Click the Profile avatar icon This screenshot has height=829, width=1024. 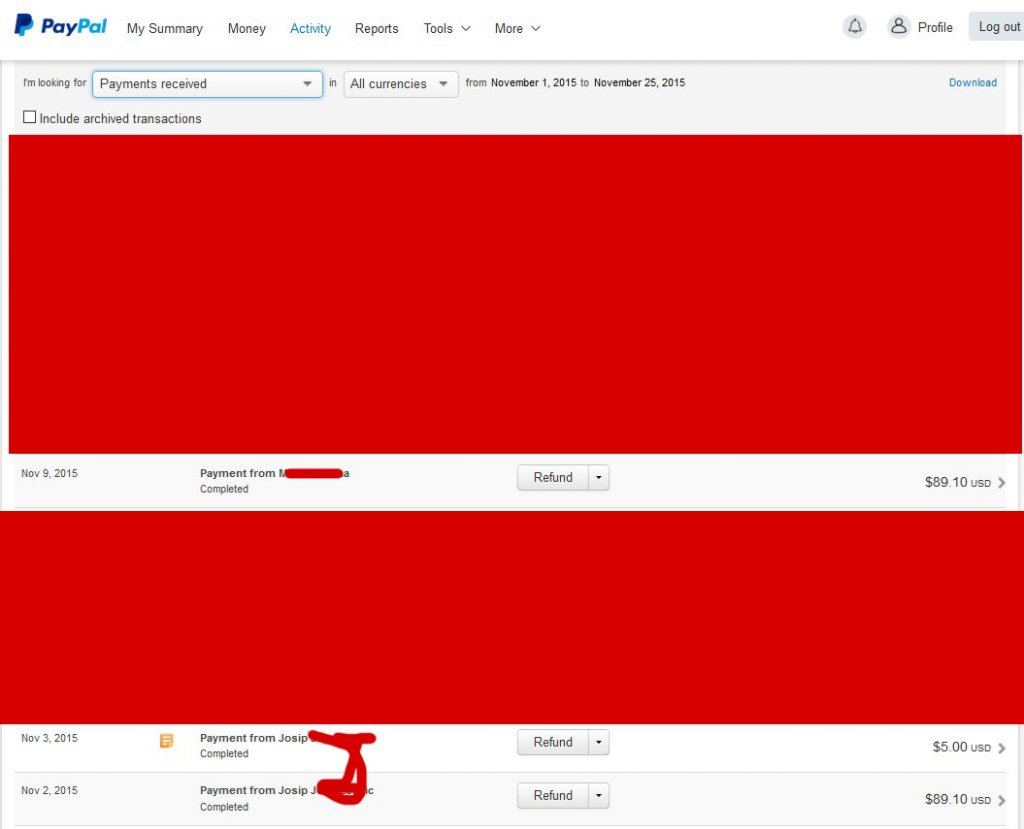point(899,27)
